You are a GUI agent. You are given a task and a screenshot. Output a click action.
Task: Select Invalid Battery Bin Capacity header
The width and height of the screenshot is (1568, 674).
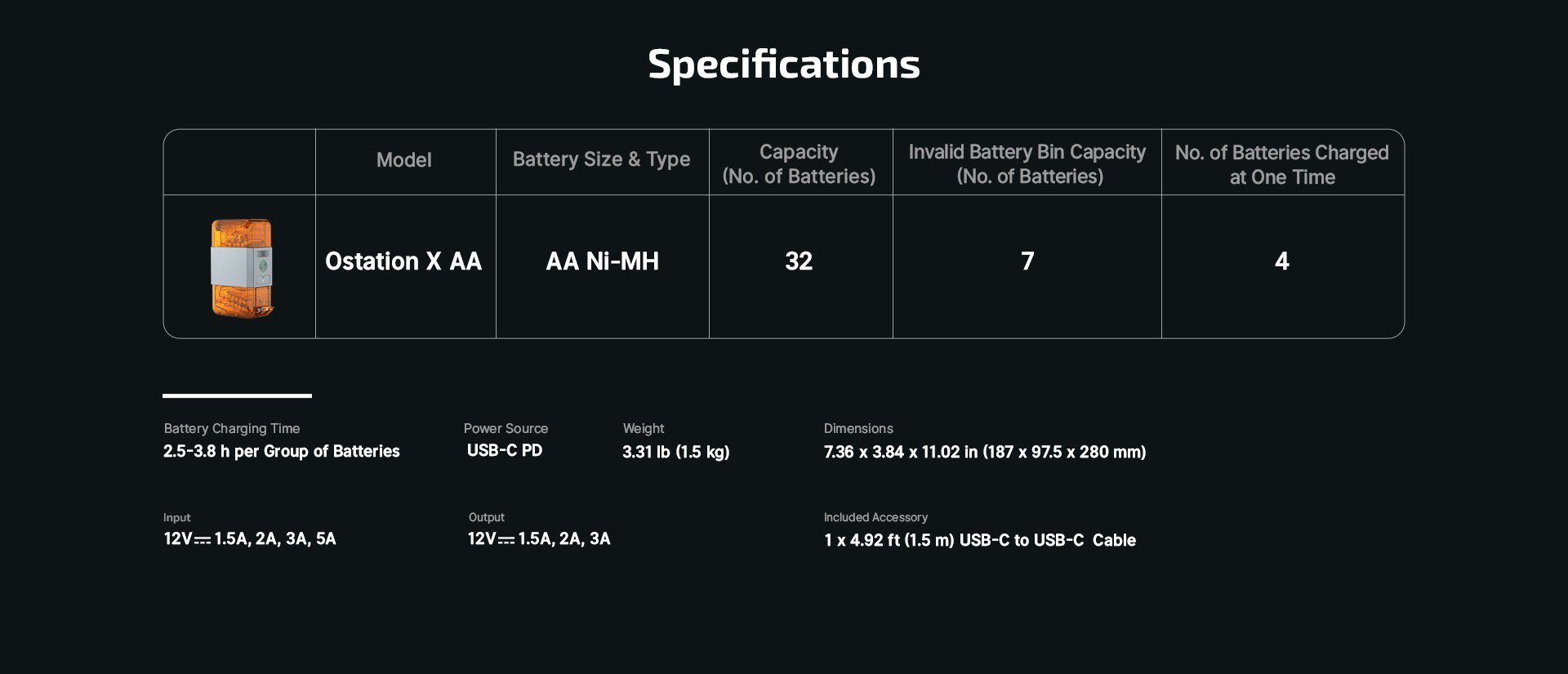[1027, 164]
